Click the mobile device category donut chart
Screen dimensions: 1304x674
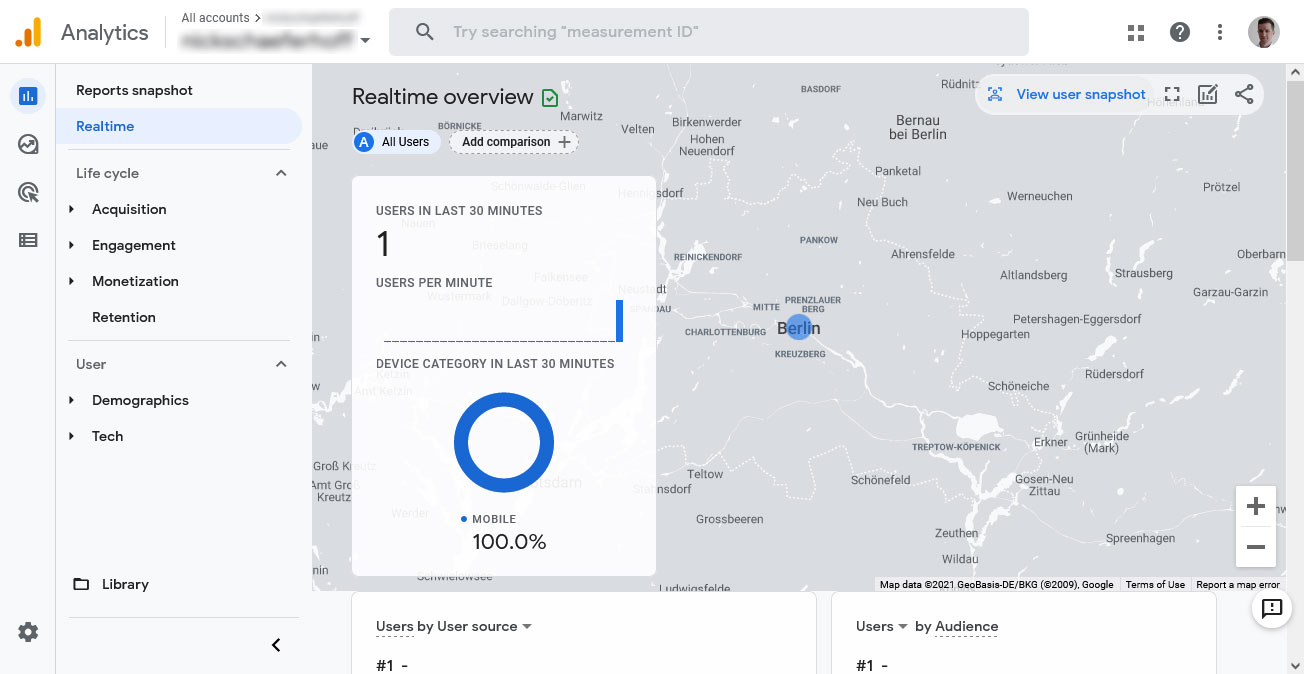504,443
